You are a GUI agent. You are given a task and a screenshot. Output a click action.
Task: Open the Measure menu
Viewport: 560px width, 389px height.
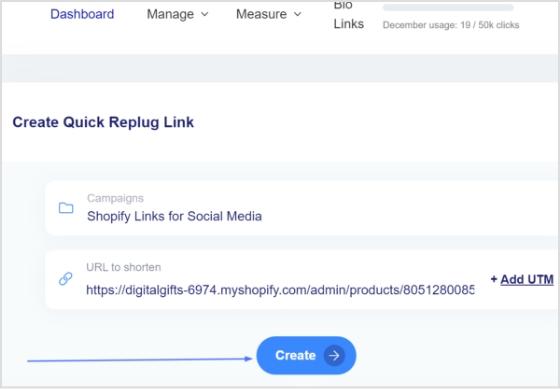point(269,14)
